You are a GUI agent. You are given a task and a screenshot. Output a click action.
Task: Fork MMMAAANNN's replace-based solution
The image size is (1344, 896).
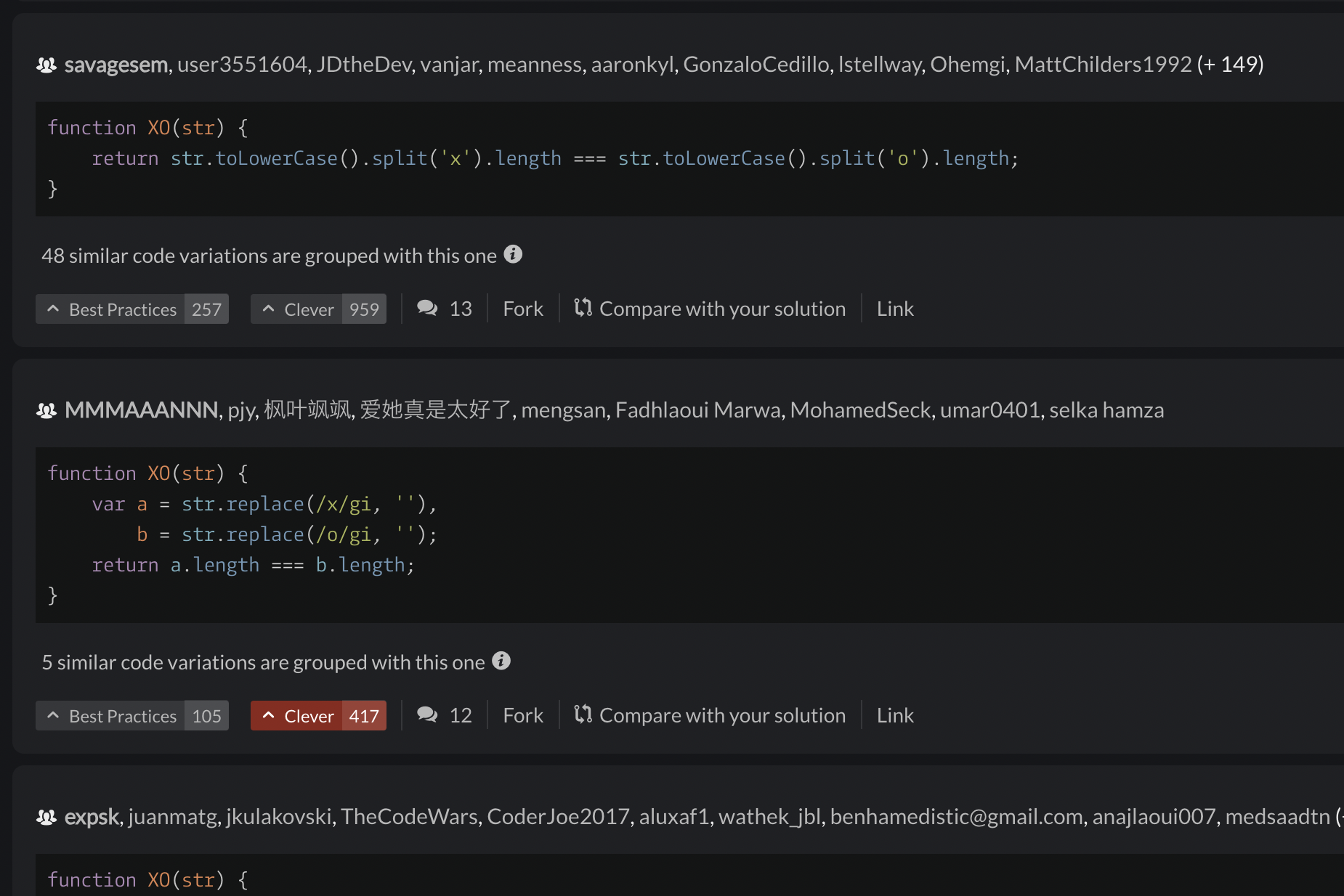(x=523, y=715)
